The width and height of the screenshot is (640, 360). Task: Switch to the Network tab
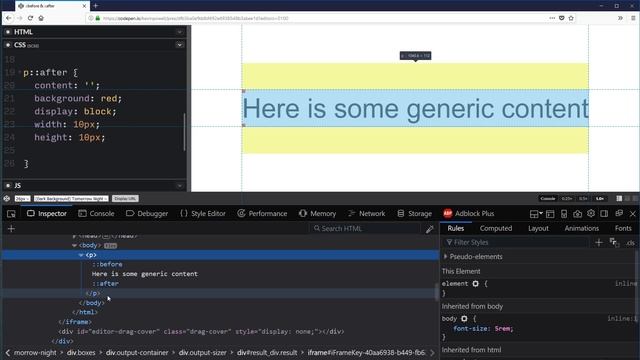click(367, 213)
